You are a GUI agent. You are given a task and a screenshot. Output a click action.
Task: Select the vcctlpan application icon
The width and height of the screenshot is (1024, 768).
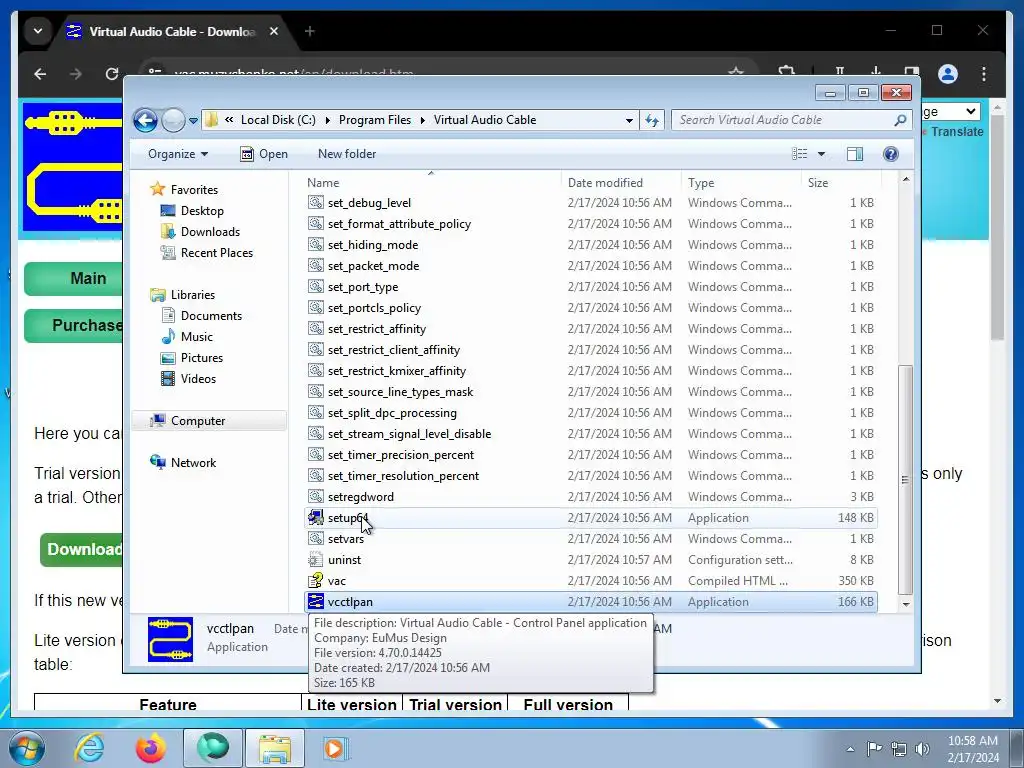(x=315, y=601)
